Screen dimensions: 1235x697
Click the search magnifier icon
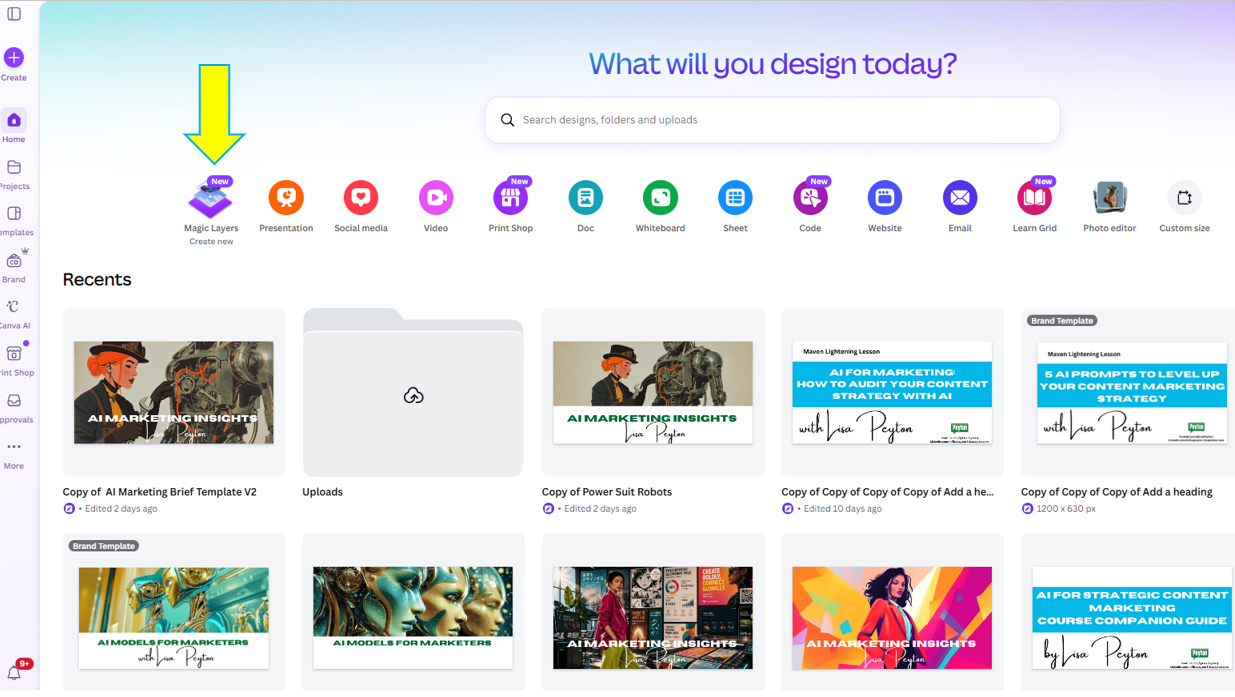508,120
